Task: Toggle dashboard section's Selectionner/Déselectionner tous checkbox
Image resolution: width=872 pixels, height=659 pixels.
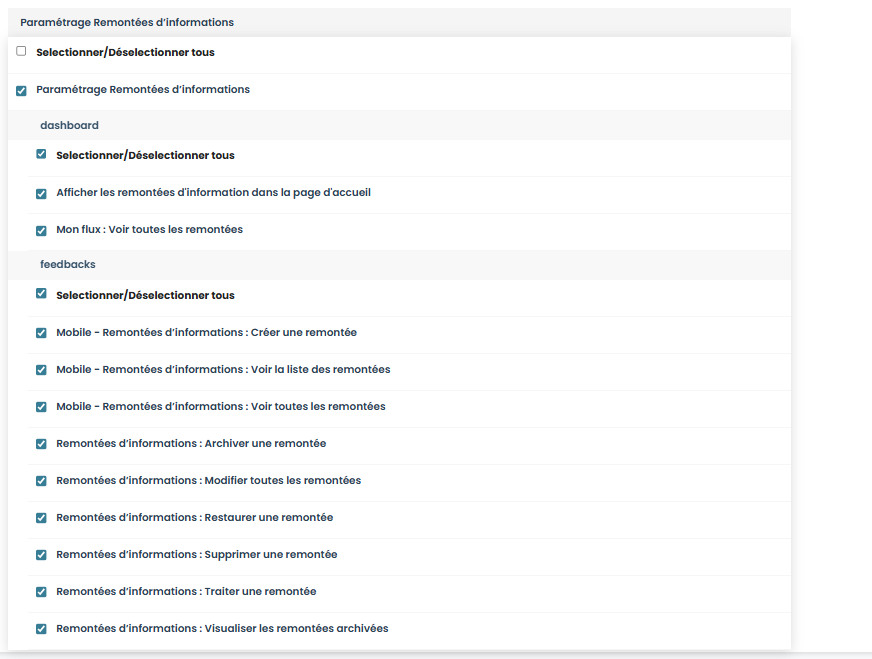Action: (41, 155)
